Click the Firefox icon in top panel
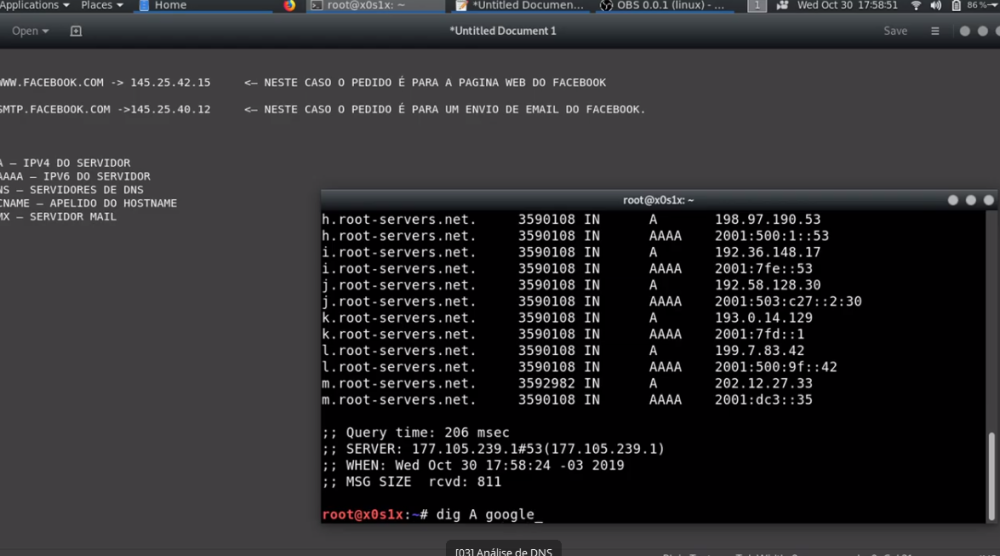 (290, 6)
